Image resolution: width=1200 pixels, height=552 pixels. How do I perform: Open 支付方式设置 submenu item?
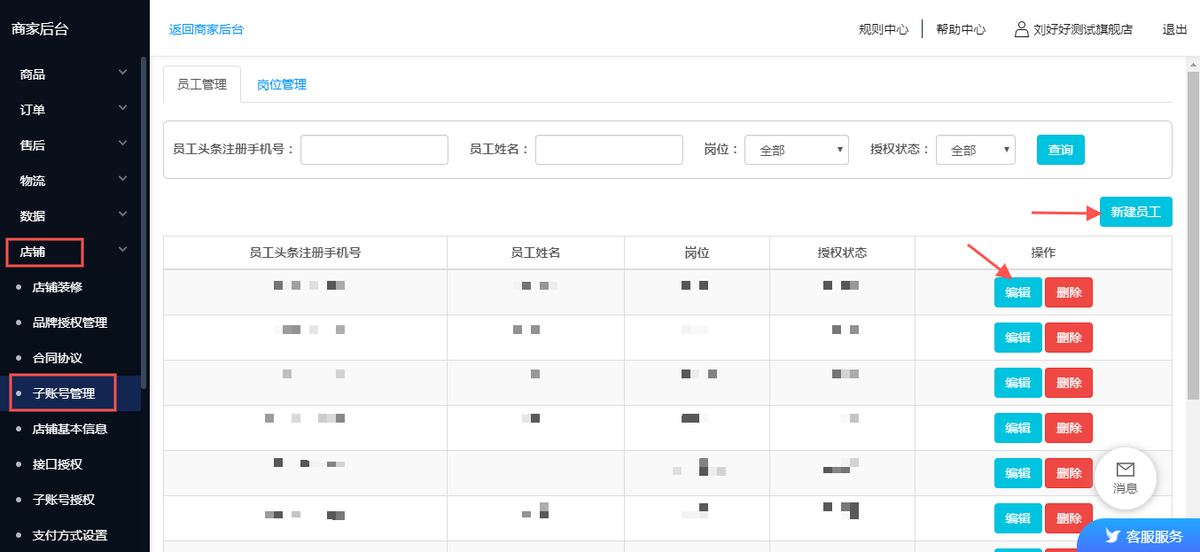70,535
